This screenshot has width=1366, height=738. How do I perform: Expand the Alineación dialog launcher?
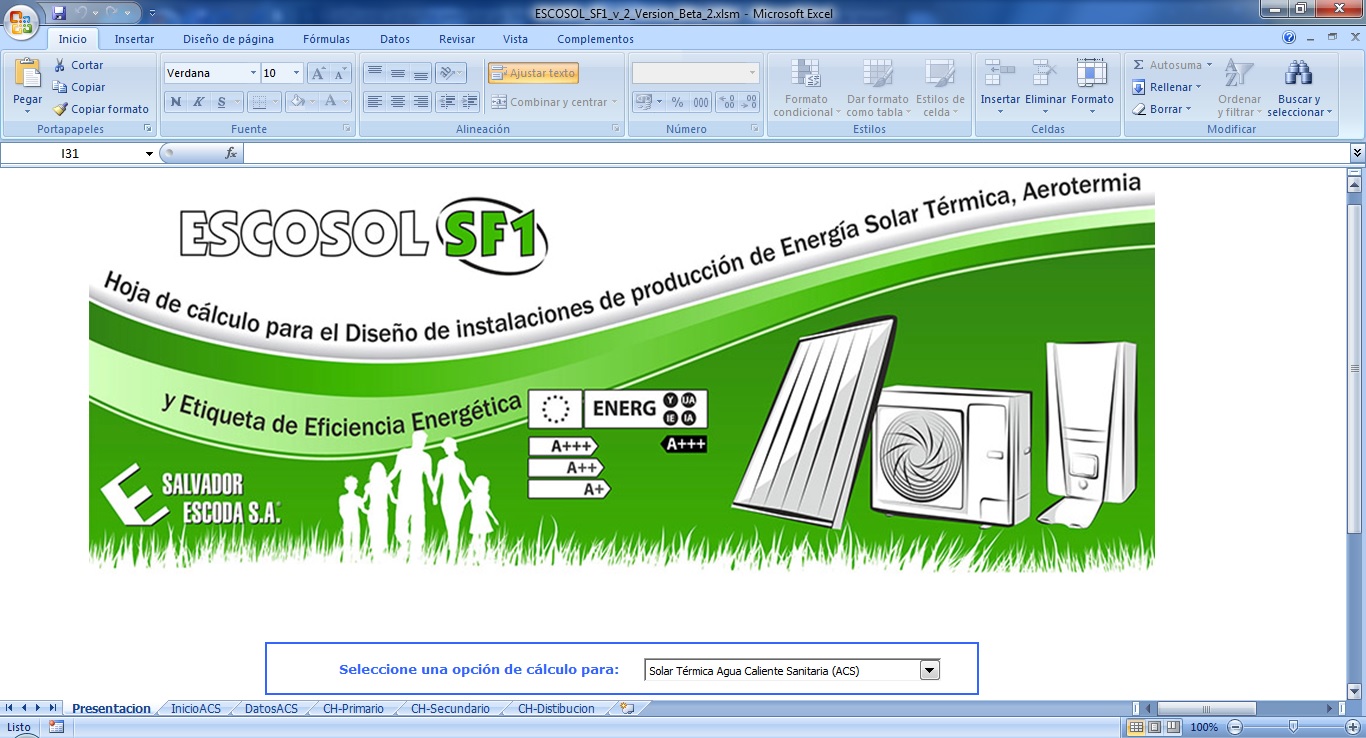pyautogui.click(x=616, y=129)
